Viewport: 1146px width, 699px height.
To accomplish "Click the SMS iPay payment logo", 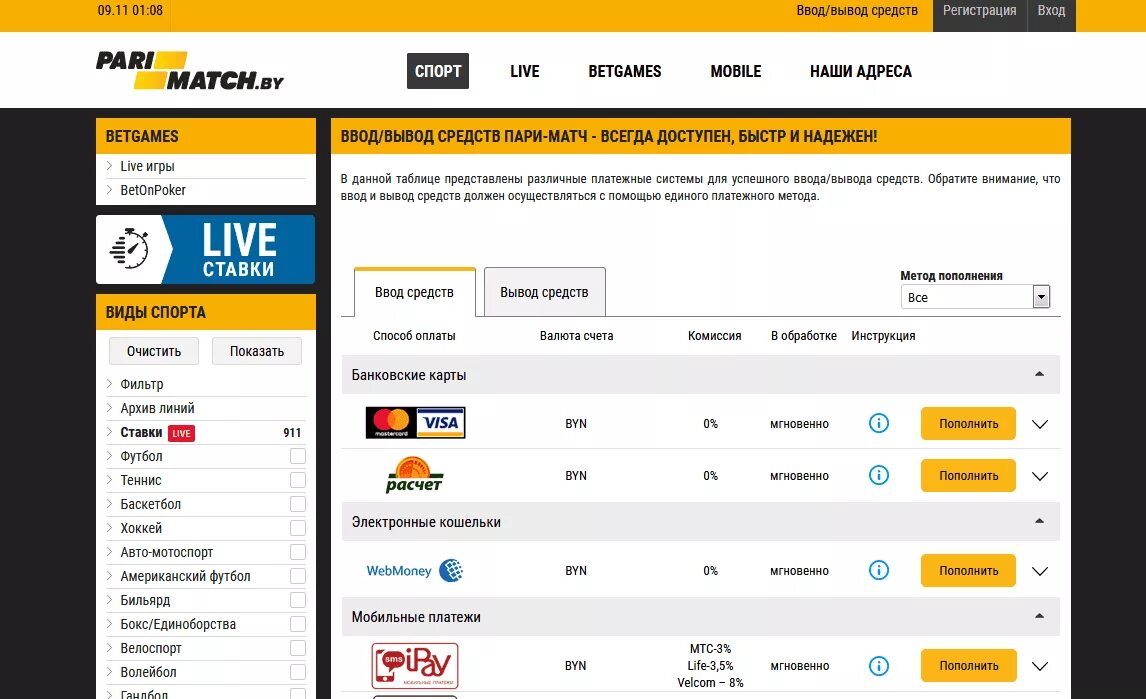I will tap(414, 665).
